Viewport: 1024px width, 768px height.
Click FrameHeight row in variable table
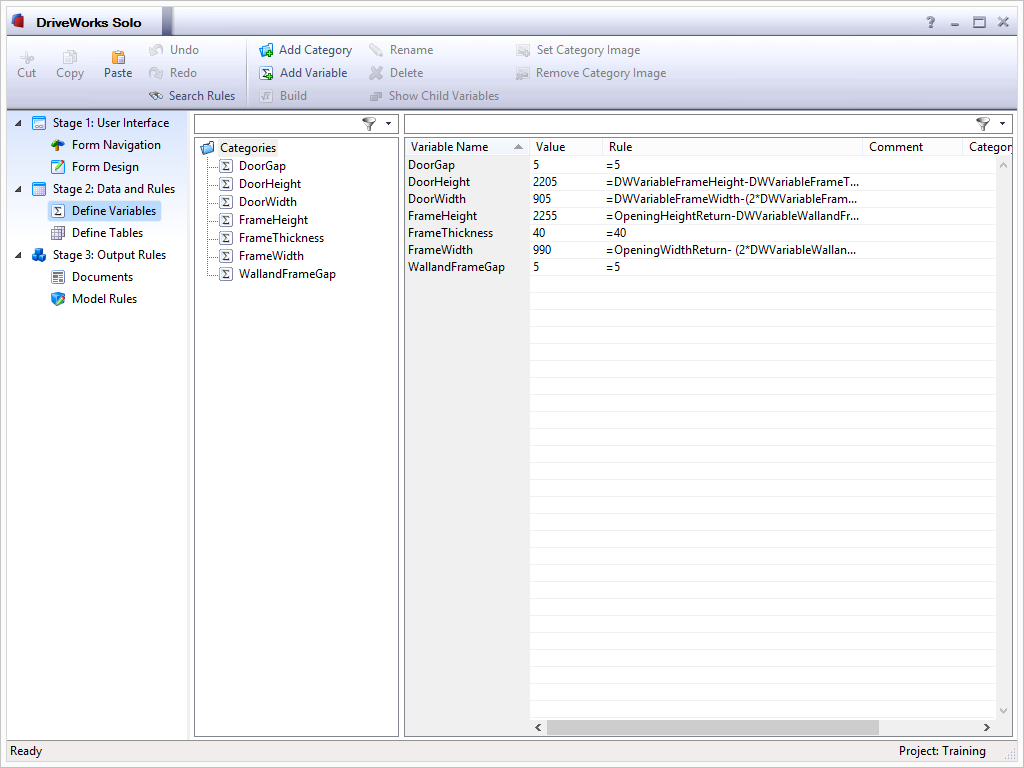700,216
